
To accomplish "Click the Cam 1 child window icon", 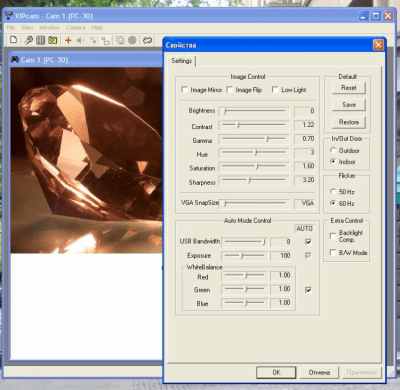I will click(15, 60).
